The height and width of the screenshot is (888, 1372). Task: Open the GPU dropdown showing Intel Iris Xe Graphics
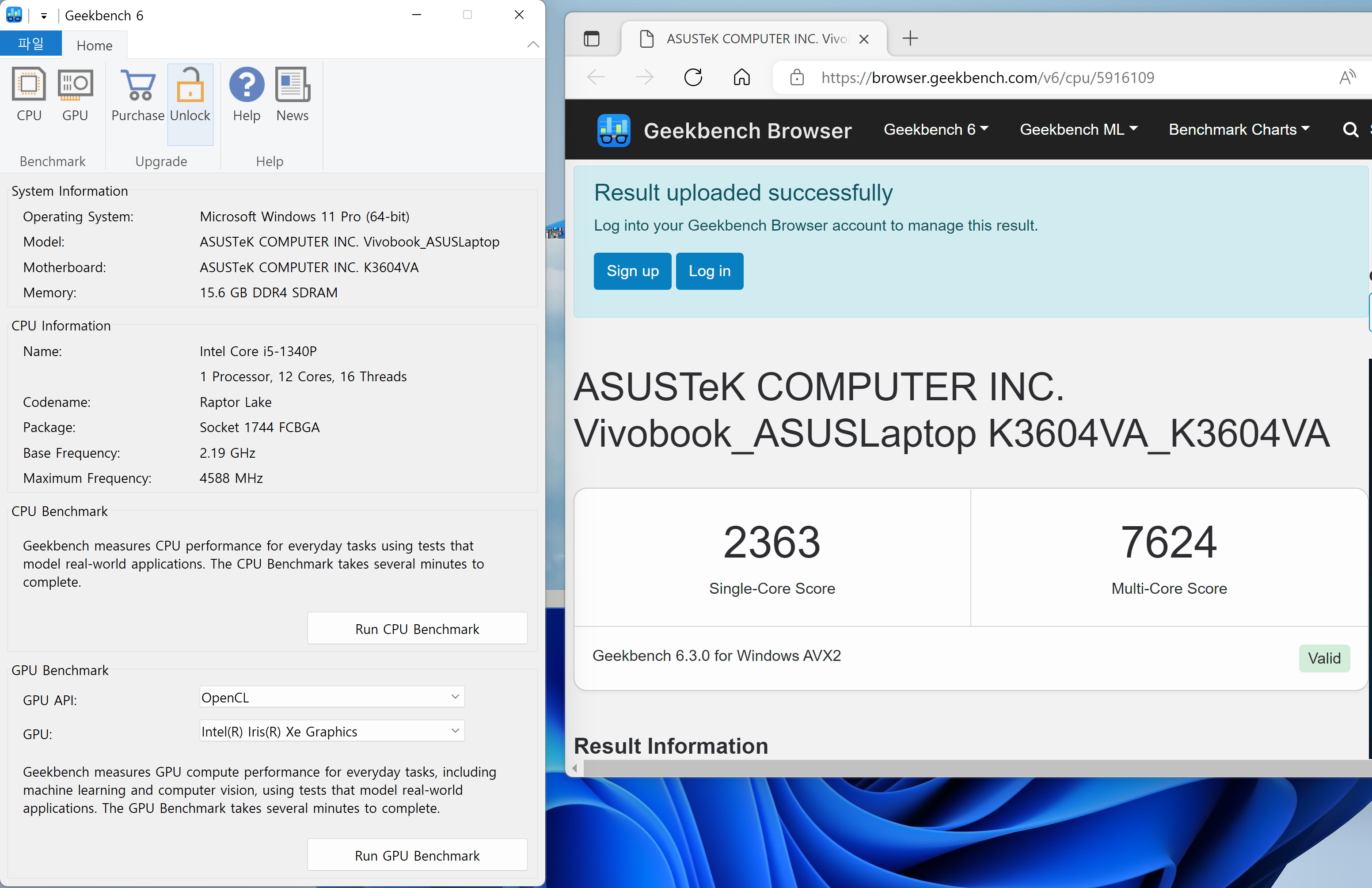tap(331, 731)
